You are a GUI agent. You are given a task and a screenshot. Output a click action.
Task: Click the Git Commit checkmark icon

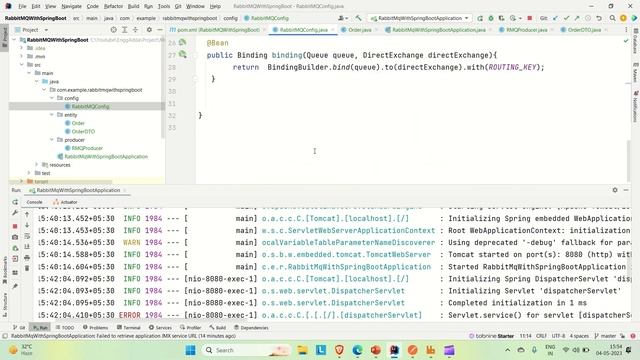click(x=566, y=18)
